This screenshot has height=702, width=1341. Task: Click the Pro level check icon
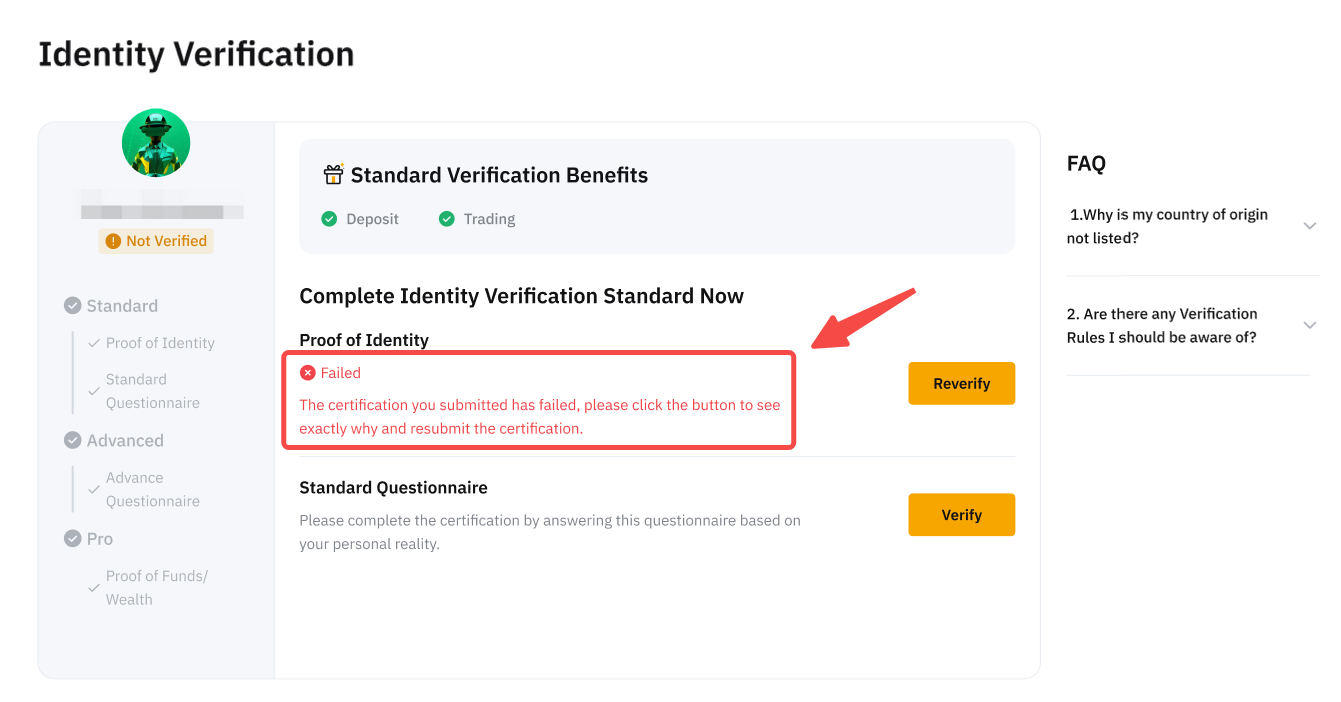click(x=73, y=538)
